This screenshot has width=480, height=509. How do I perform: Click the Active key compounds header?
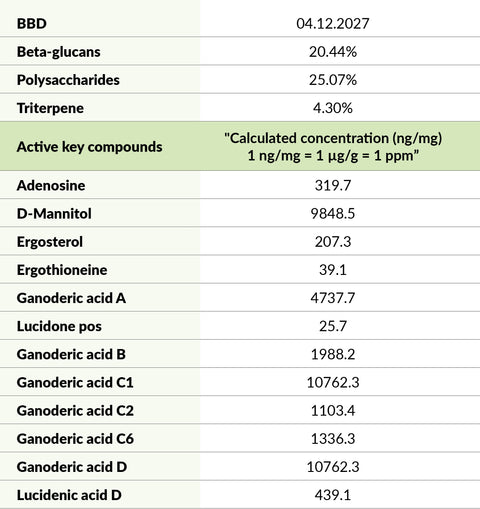tap(90, 147)
